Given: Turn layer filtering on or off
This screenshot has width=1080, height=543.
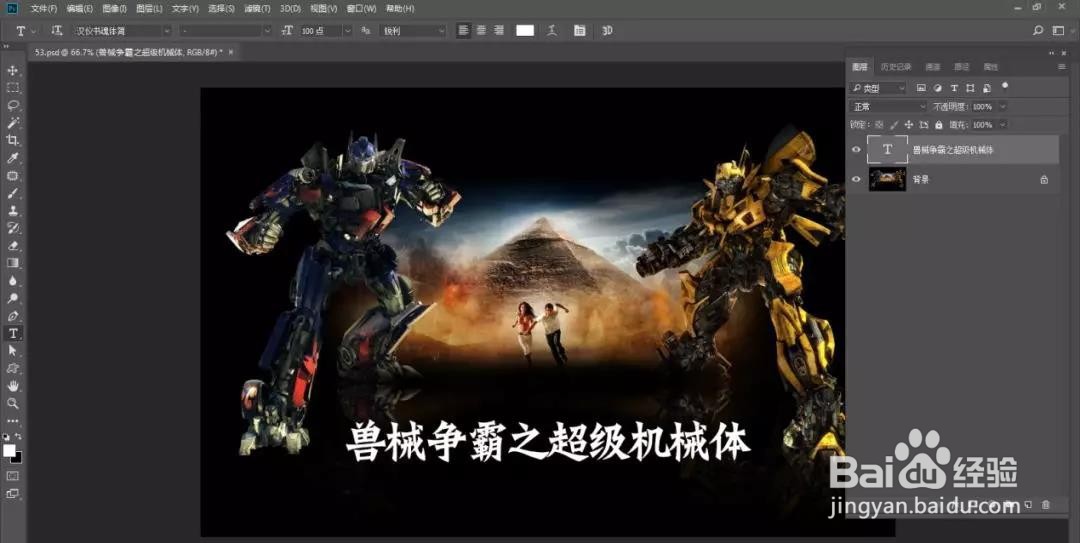Looking at the screenshot, I should point(1005,86).
